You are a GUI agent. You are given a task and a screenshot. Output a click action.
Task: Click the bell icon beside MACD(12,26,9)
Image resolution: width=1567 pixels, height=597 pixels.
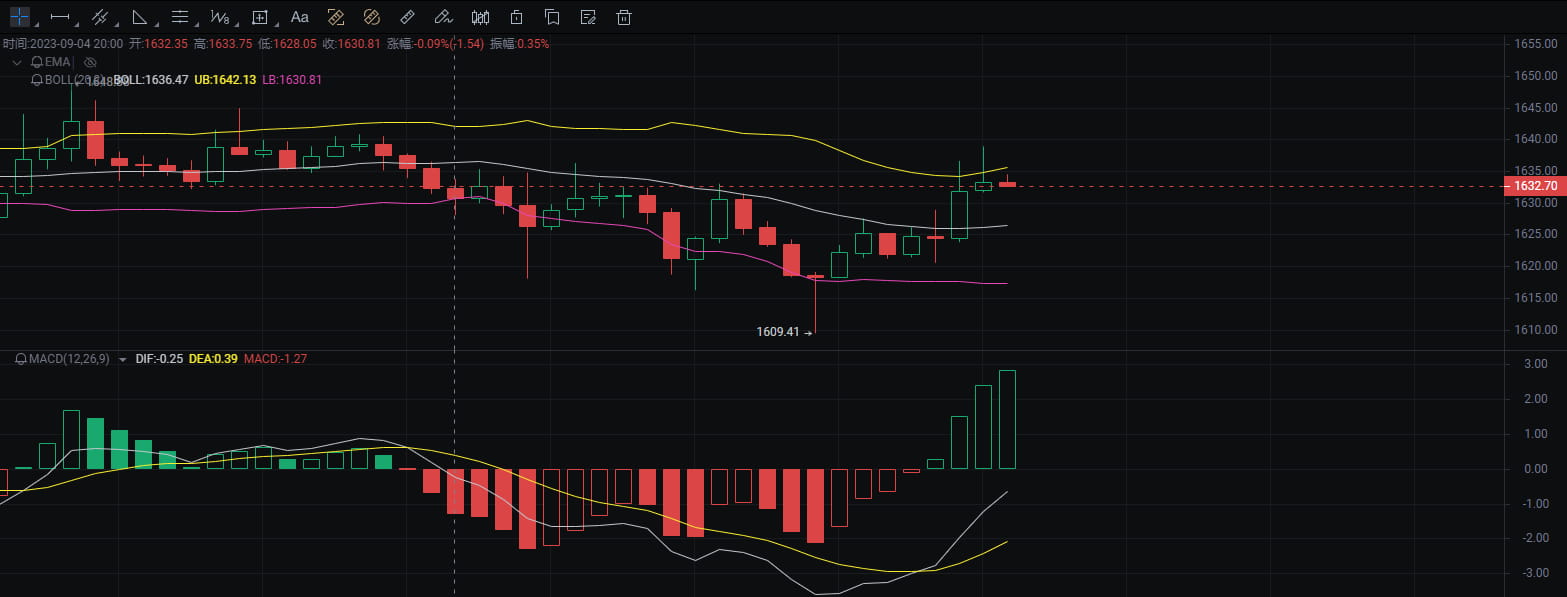click(21, 358)
